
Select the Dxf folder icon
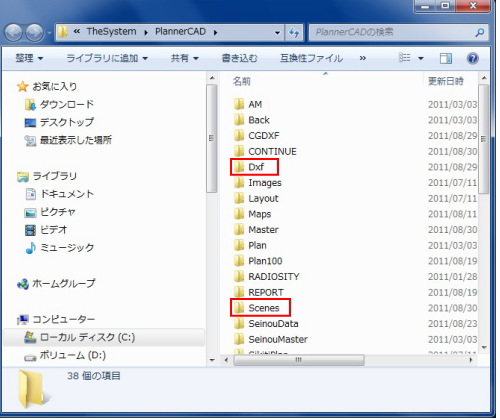tap(239, 167)
